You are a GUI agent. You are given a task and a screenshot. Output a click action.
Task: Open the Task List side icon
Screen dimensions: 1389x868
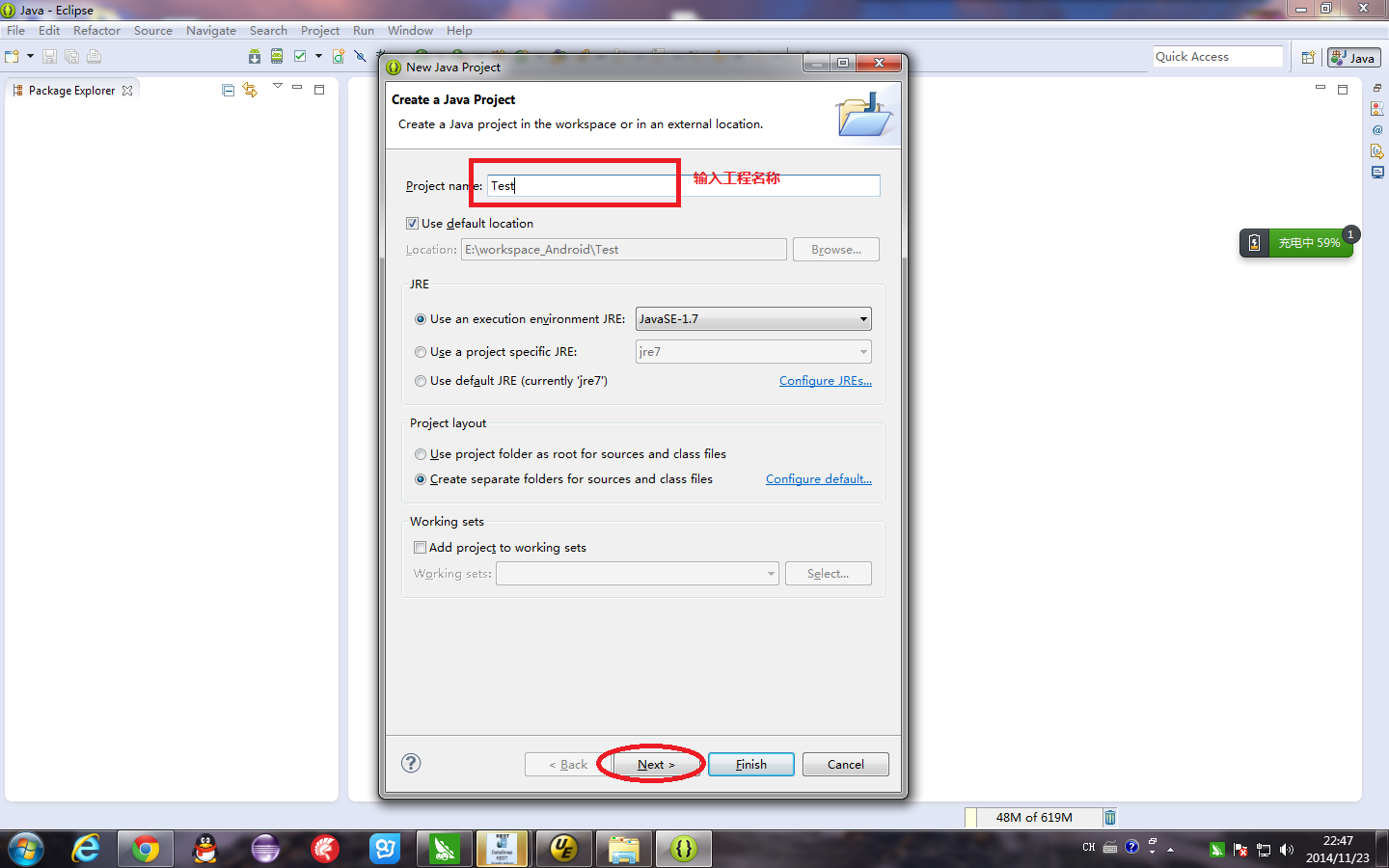[1377, 108]
